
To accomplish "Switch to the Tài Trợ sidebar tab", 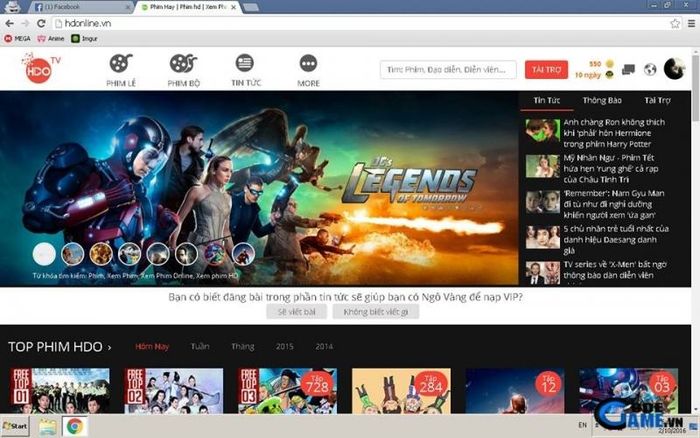I will [657, 100].
